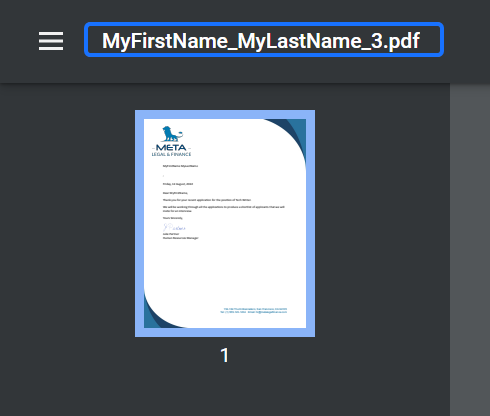The image size is (490, 416).
Task: Click the two-line body paragraph in the thumbnail
Action: pos(224,209)
